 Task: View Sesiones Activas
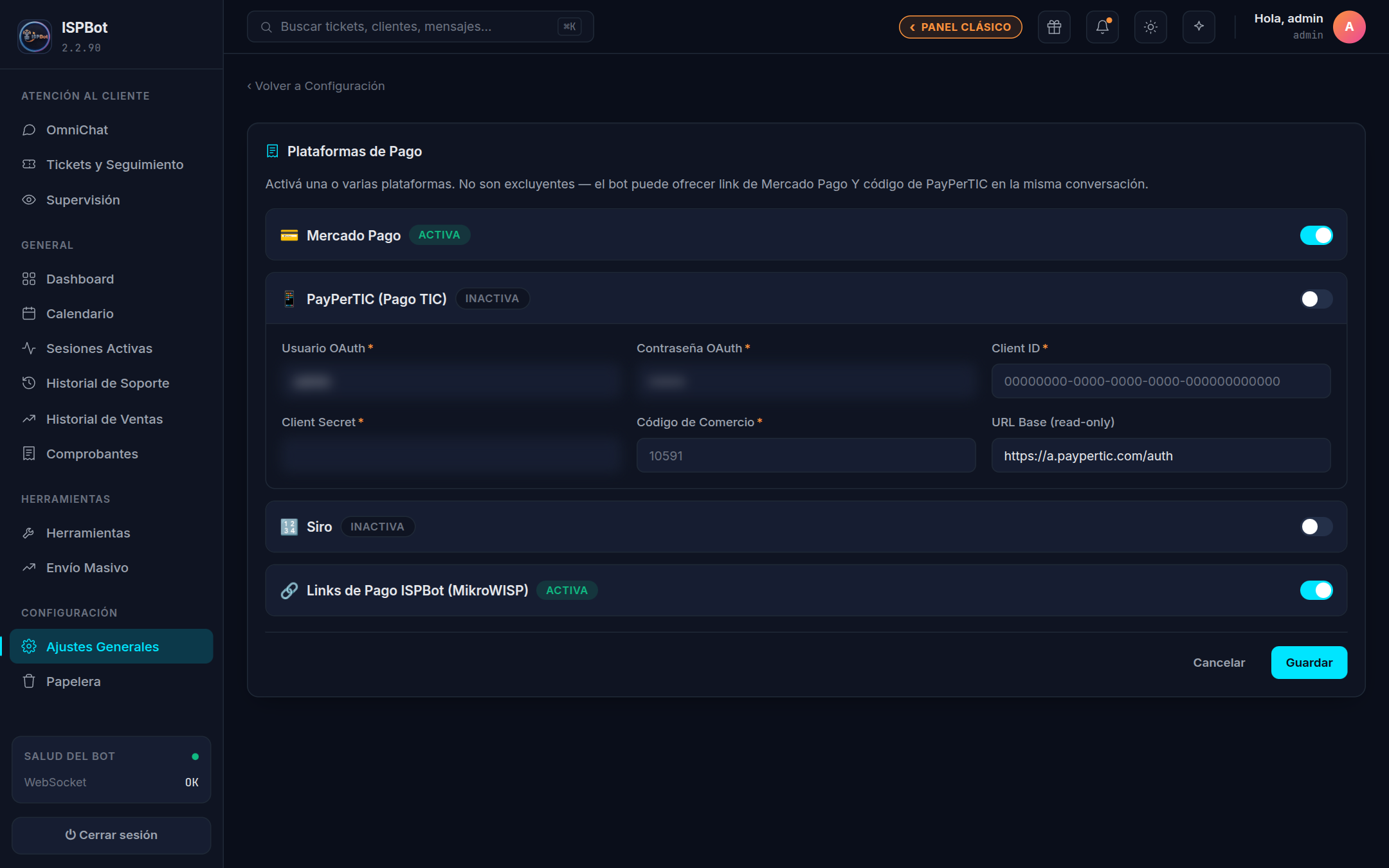(x=111, y=348)
